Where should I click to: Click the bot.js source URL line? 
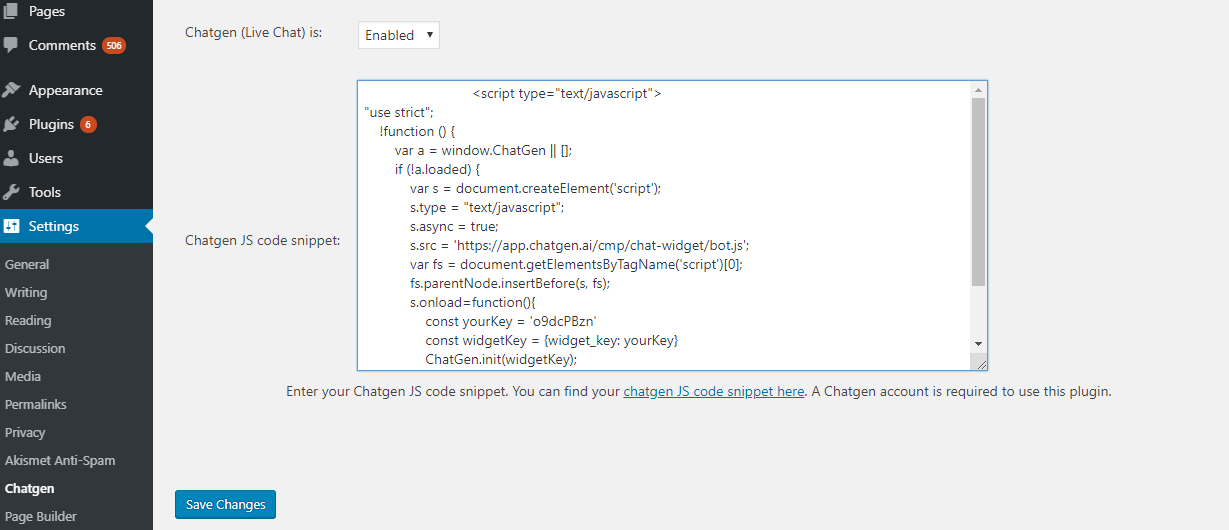tap(580, 245)
